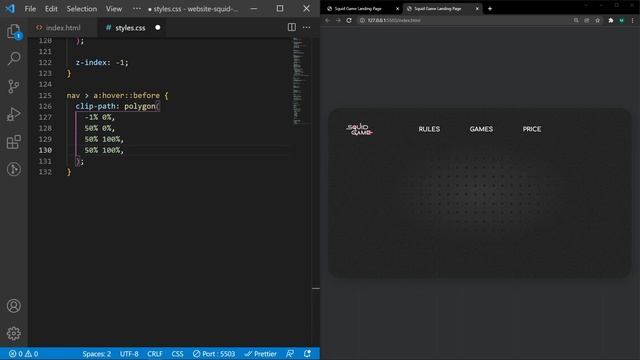Screen dimensions: 640x360
Task: Open the Search view in the activity bar
Action: pyautogui.click(x=13, y=58)
